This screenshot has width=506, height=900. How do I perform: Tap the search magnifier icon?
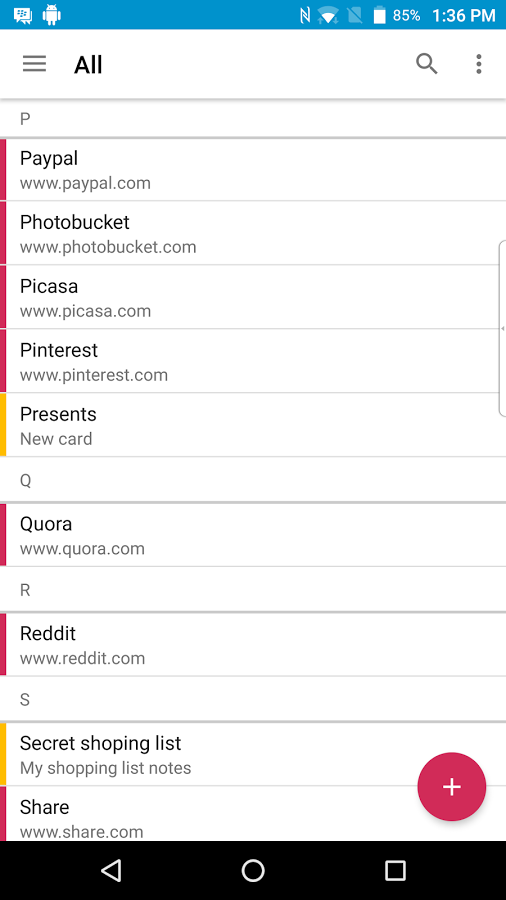tap(427, 64)
